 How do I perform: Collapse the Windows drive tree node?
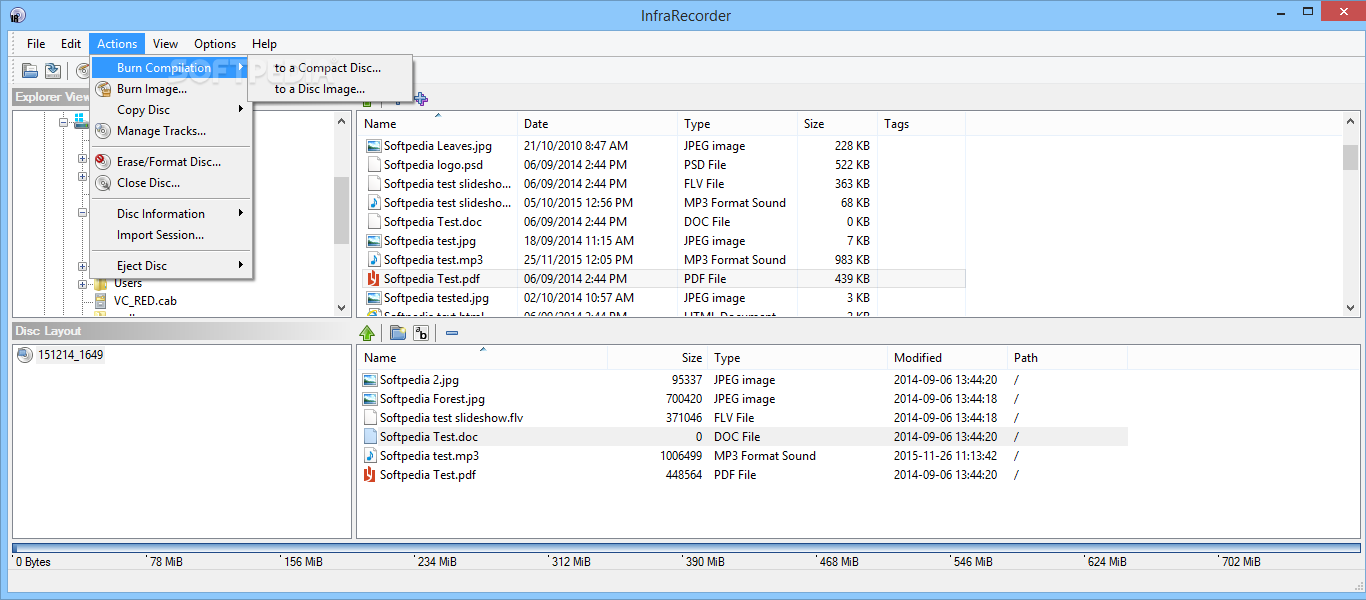[63, 122]
